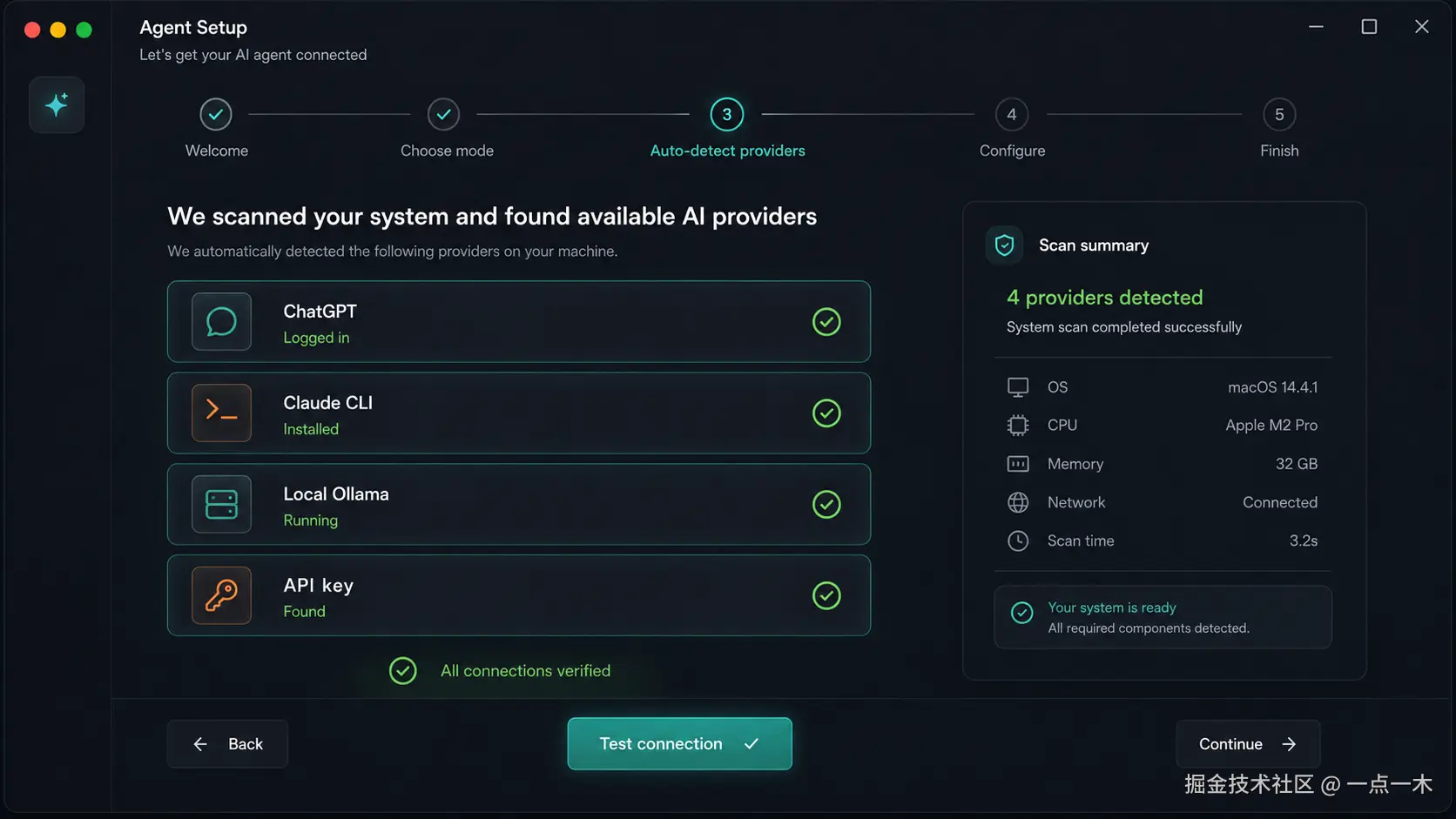1456x819 pixels.
Task: Click the green macOS zoom dot
Action: tap(84, 30)
